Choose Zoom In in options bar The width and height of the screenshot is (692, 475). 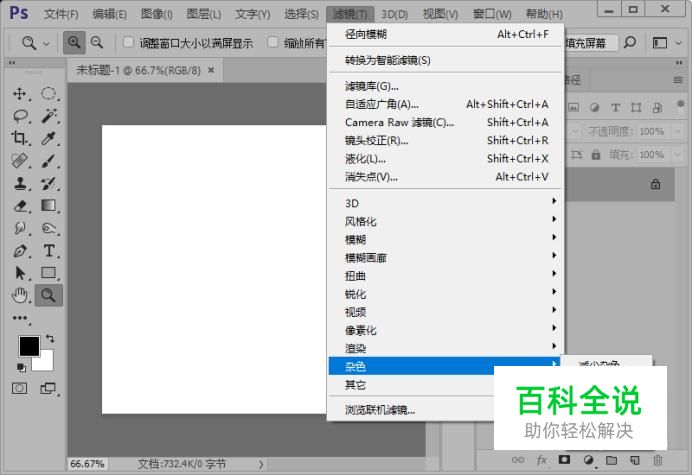[74, 43]
